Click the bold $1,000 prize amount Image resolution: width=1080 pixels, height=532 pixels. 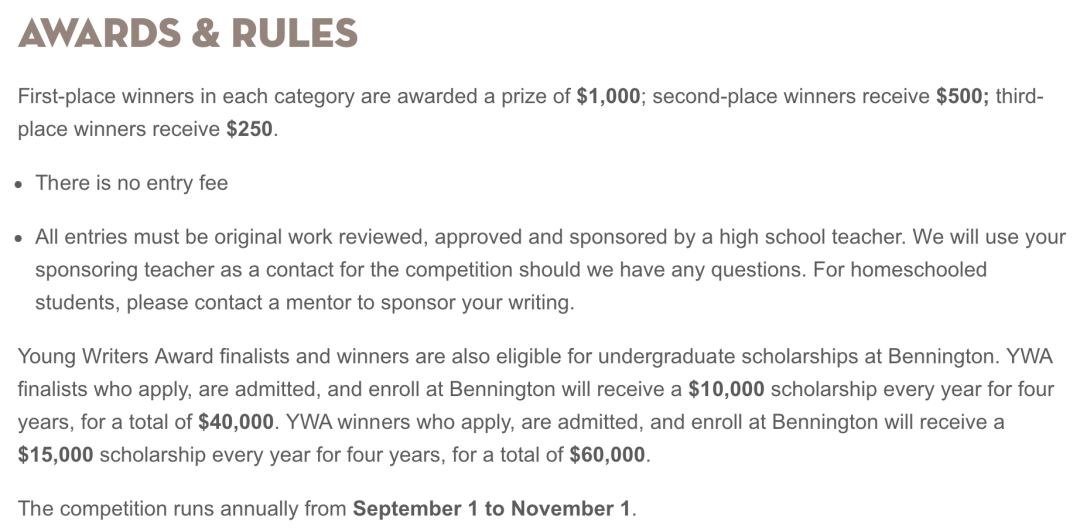(x=608, y=98)
